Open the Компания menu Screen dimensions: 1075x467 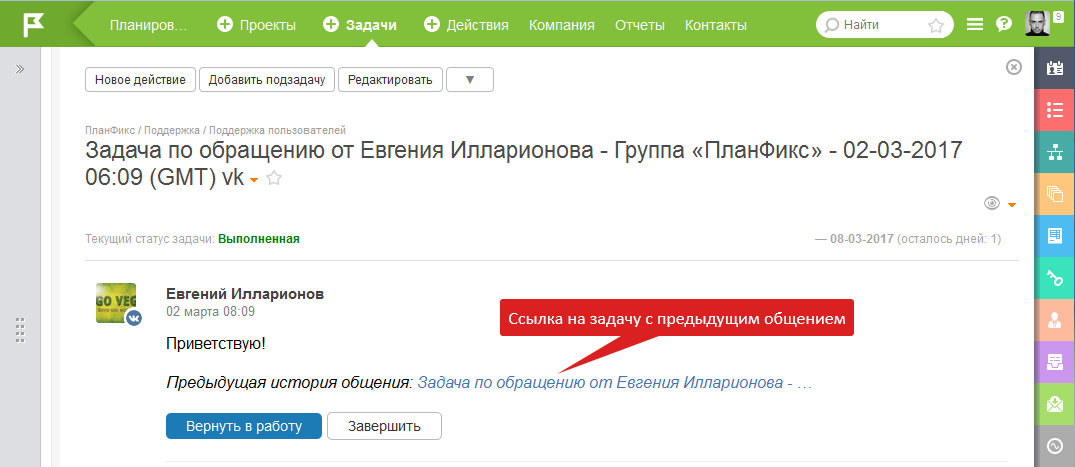[561, 25]
